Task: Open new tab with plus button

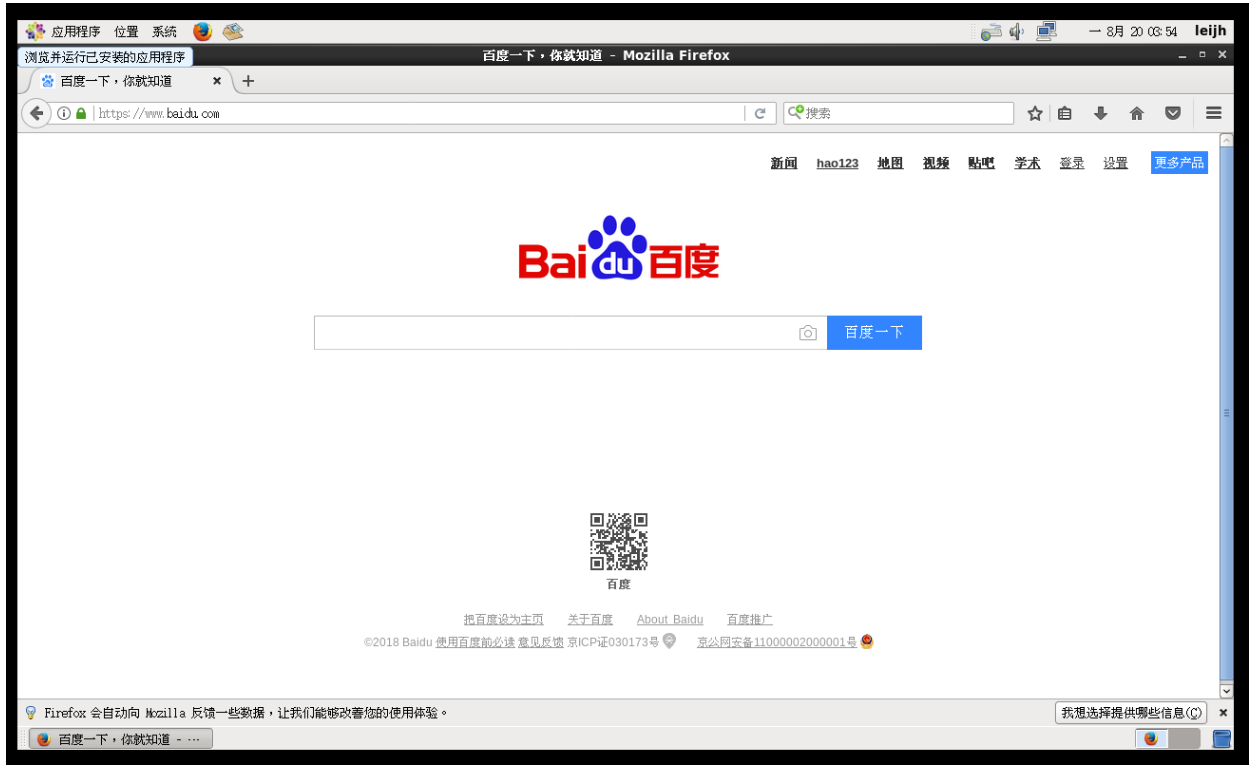Action: pyautogui.click(x=248, y=81)
